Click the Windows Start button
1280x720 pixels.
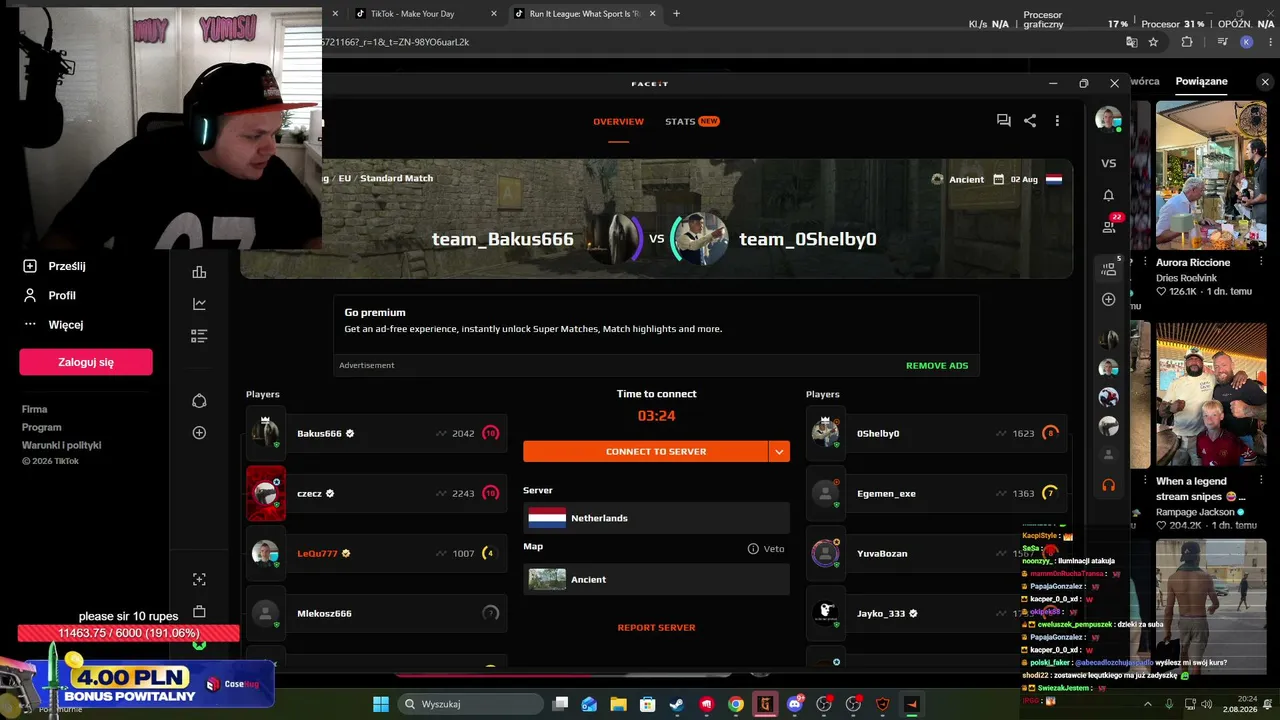[x=381, y=704]
